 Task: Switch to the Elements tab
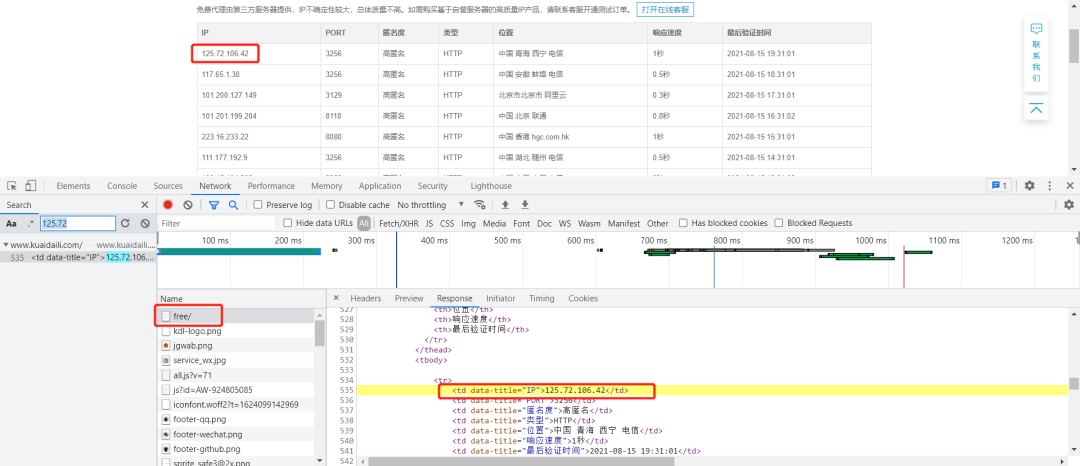(73, 186)
